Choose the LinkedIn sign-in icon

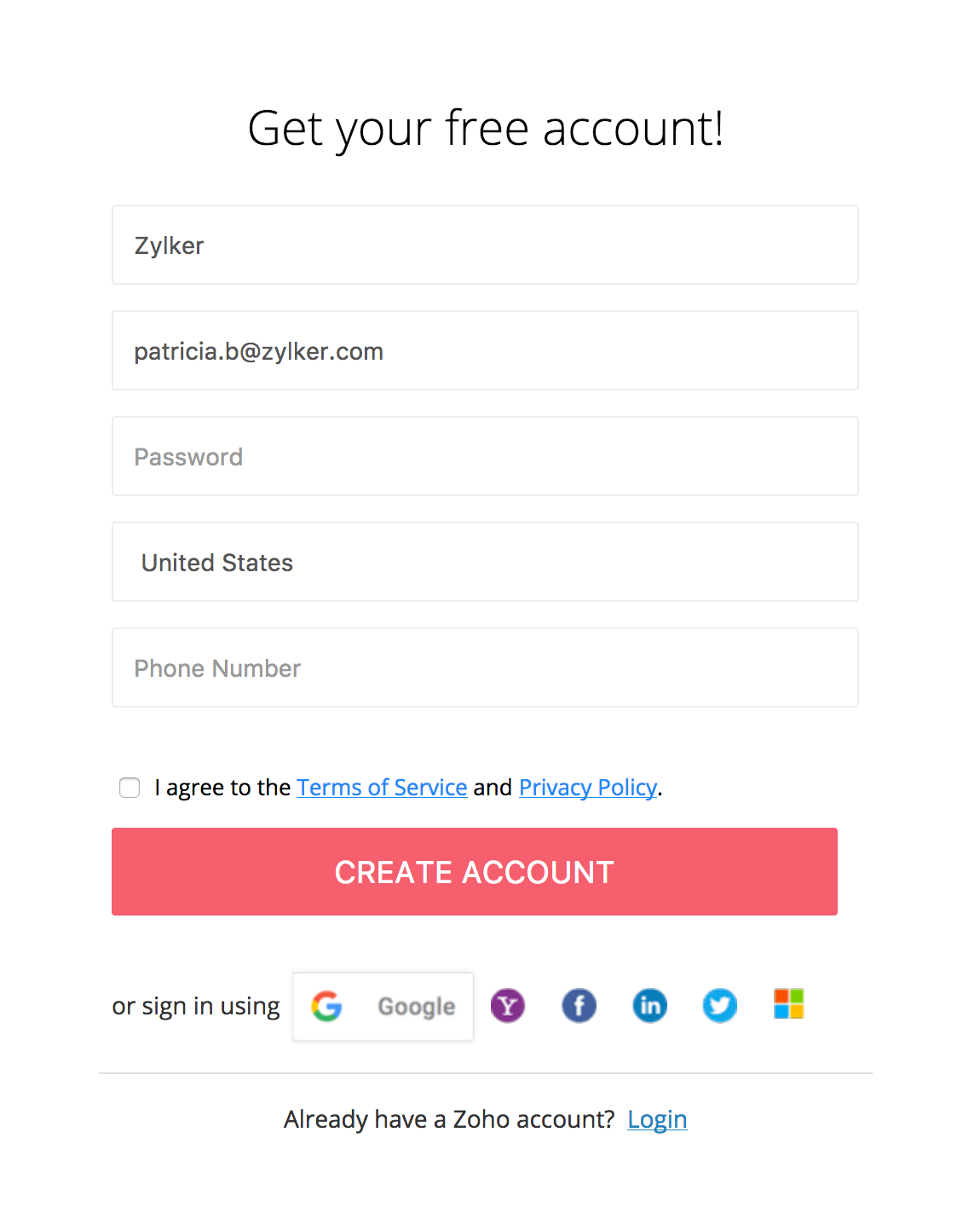tap(649, 1006)
